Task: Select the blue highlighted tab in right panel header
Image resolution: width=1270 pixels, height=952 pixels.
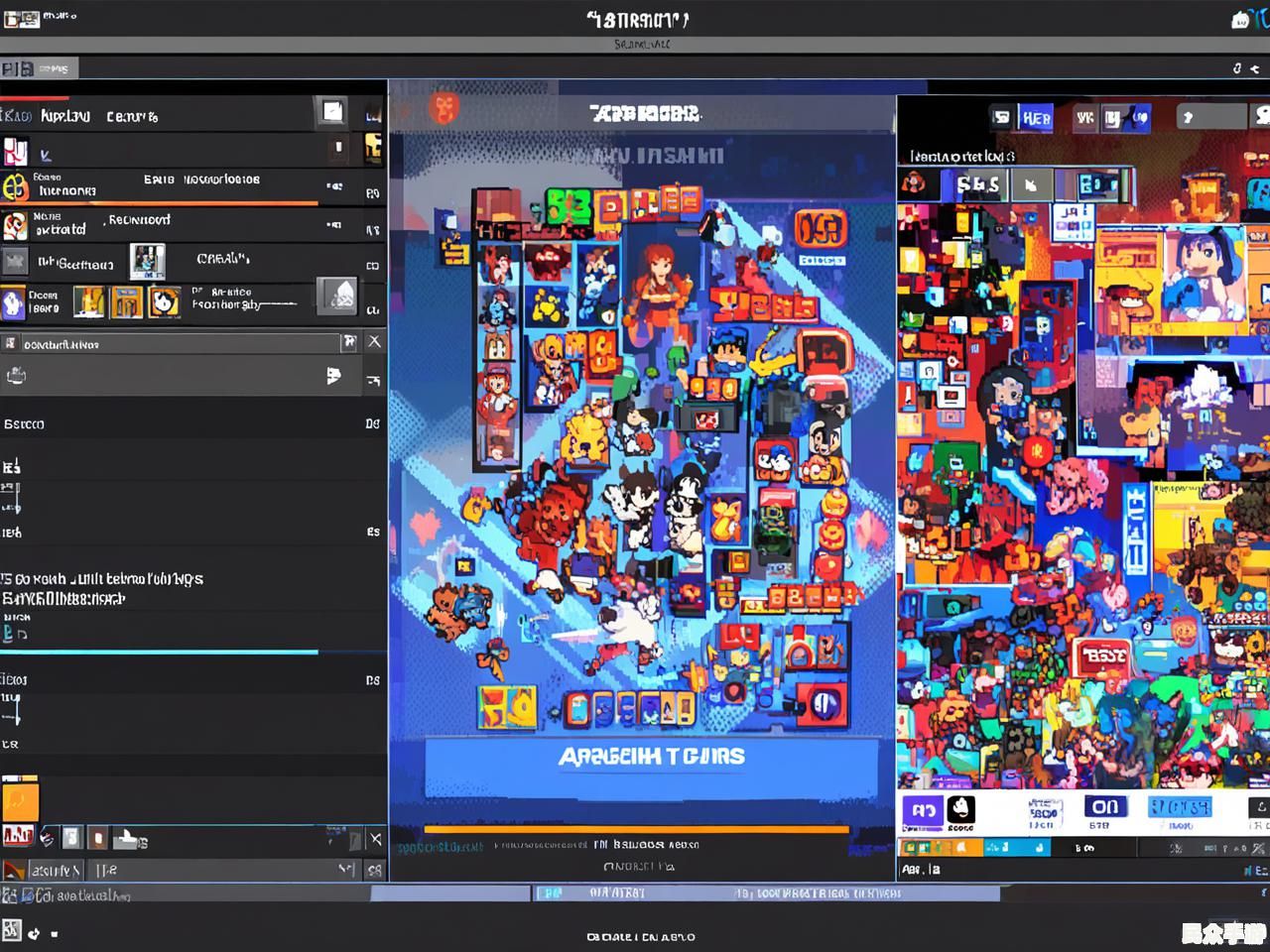Action: (x=1035, y=118)
